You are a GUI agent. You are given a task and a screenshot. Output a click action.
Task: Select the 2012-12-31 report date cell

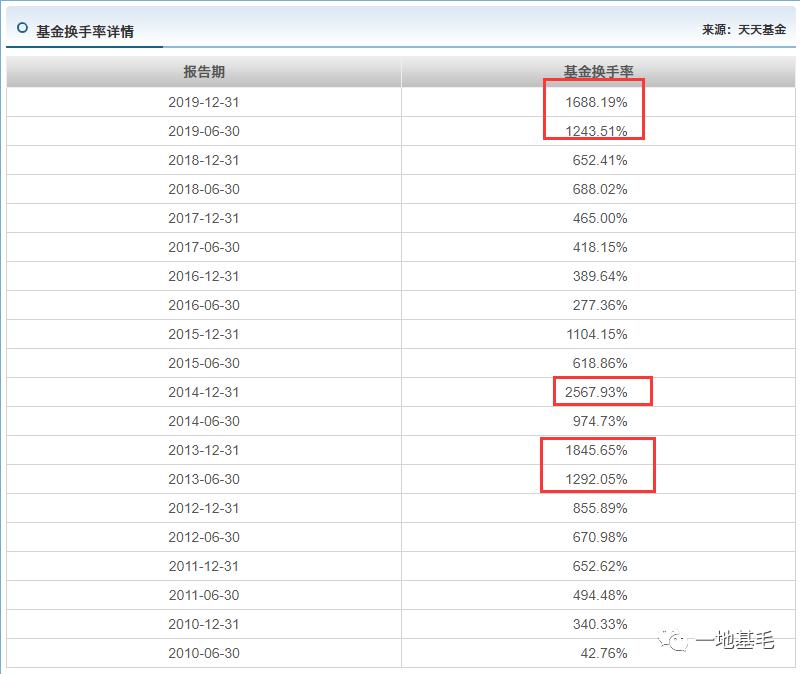[204, 508]
